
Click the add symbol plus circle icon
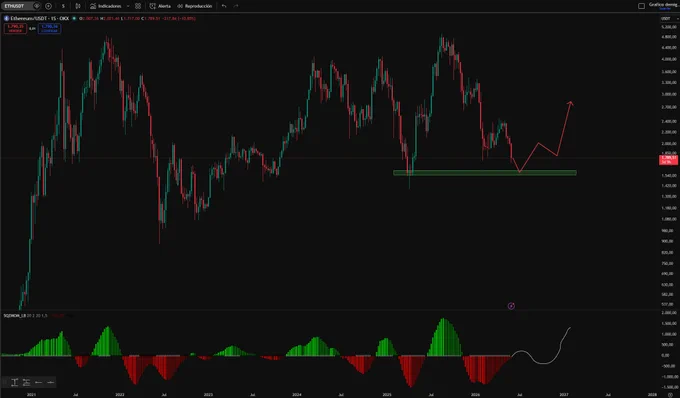click(x=48, y=6)
